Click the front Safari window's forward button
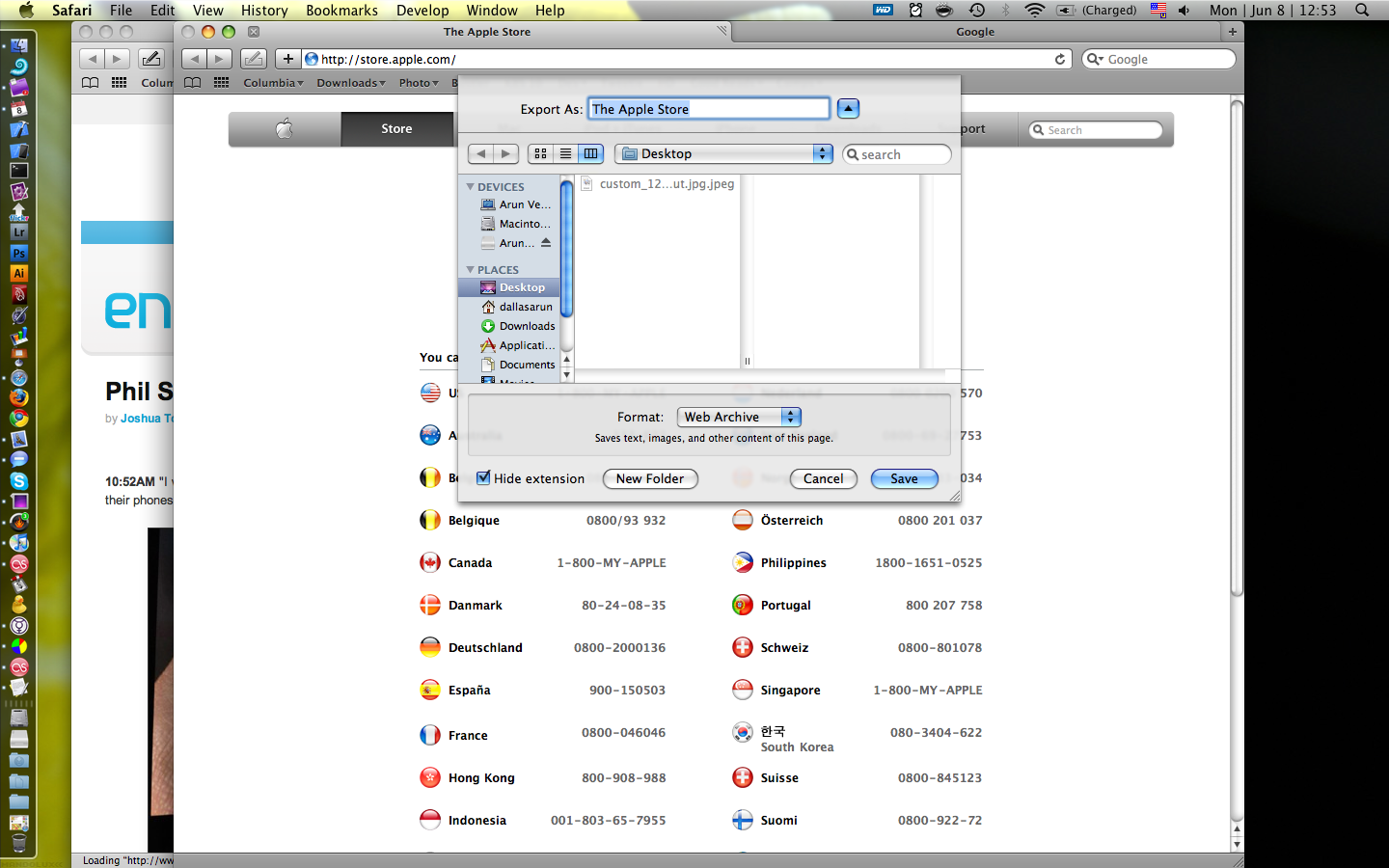This screenshot has height=868, width=1389. 219,59
